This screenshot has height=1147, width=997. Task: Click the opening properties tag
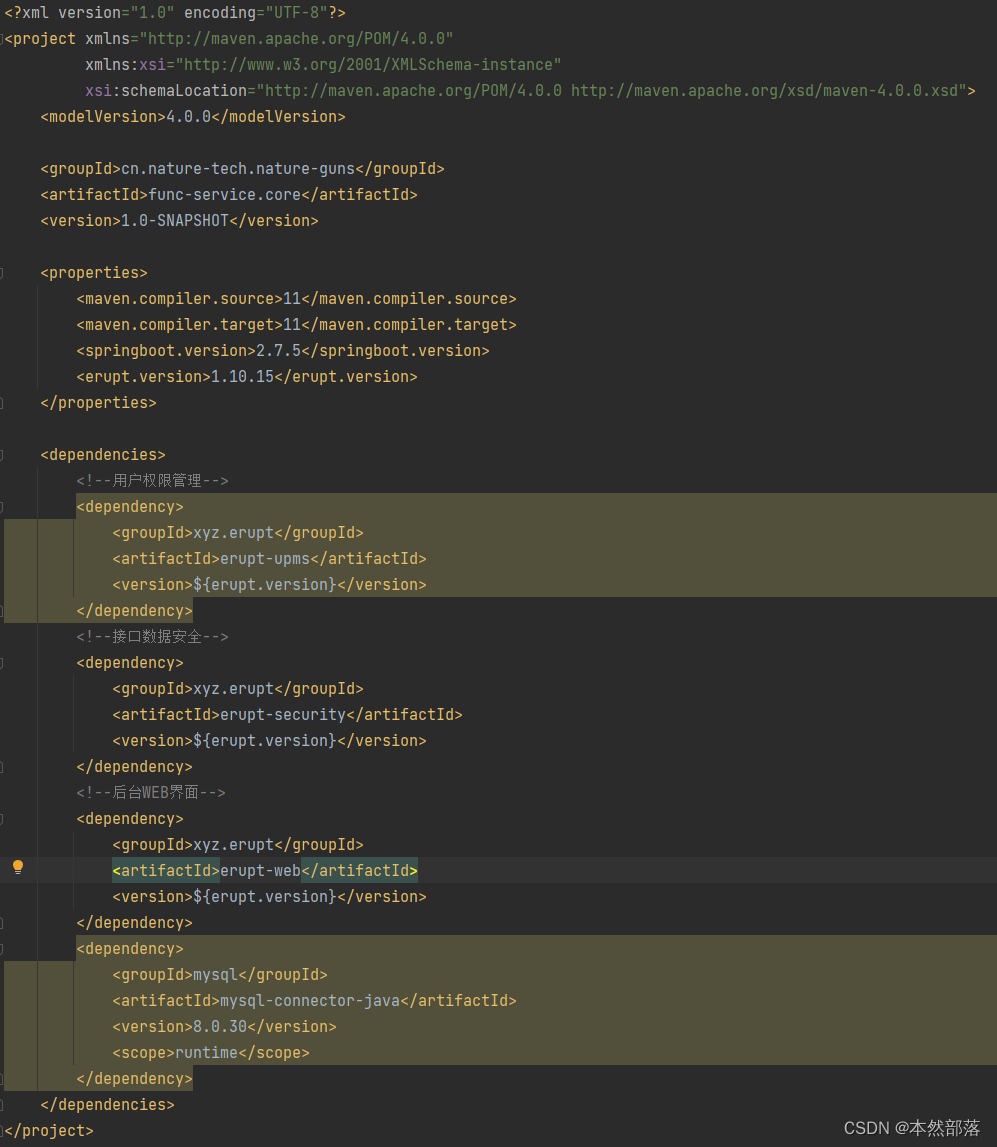pos(94,273)
